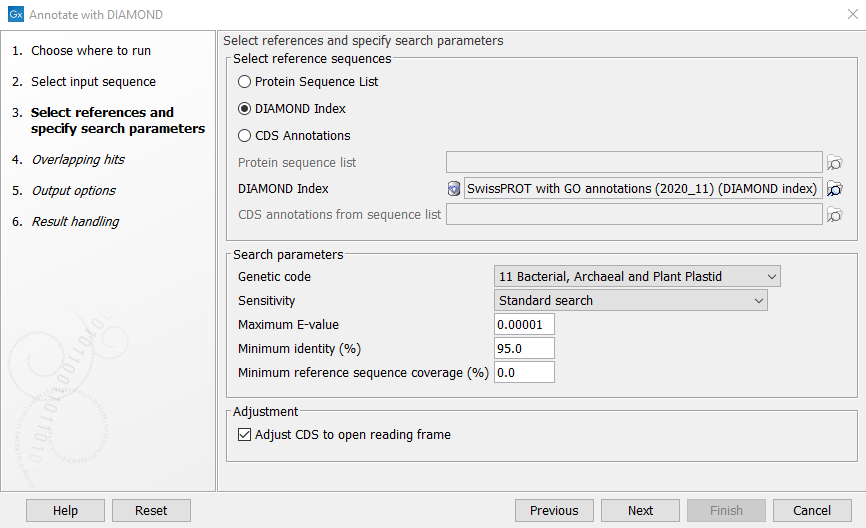This screenshot has height=528, width=866.
Task: Open the Genetic code dropdown
Action: [637, 276]
